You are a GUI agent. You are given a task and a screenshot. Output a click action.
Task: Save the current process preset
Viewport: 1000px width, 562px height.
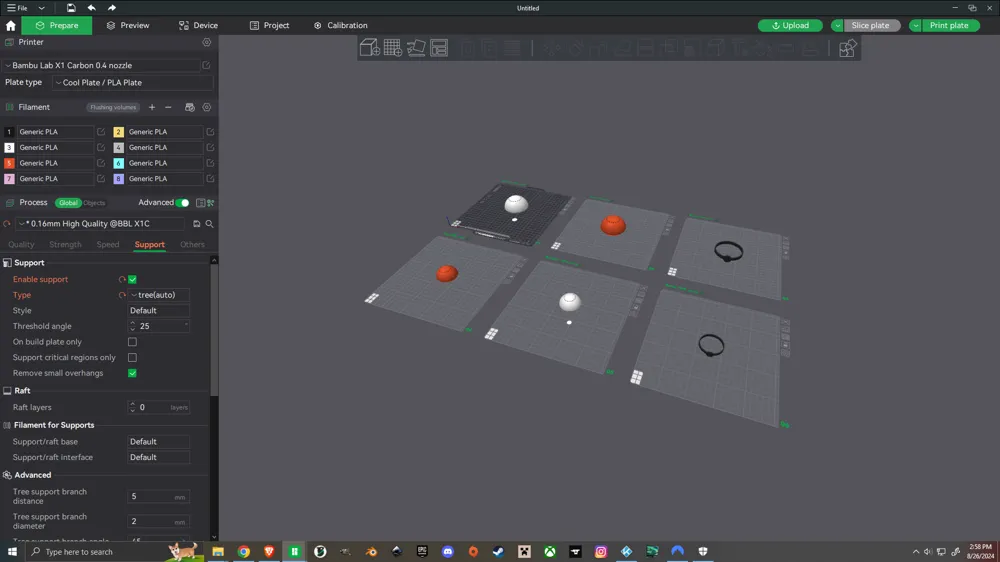coord(196,224)
